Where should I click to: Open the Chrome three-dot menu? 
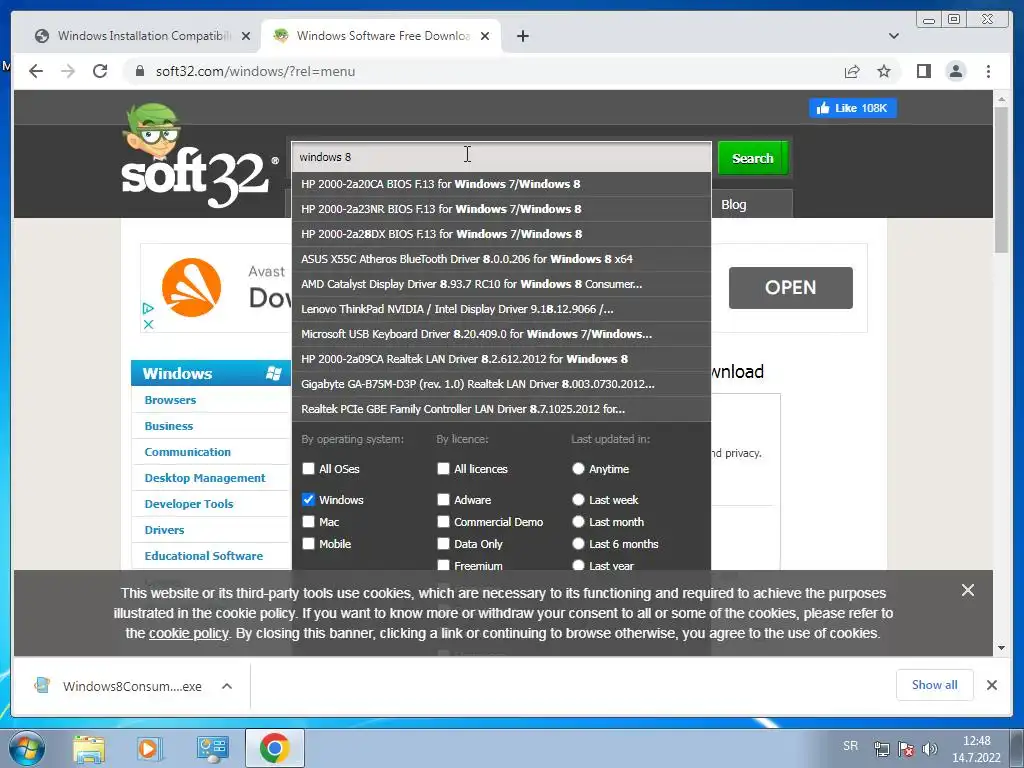pyautogui.click(x=988, y=71)
